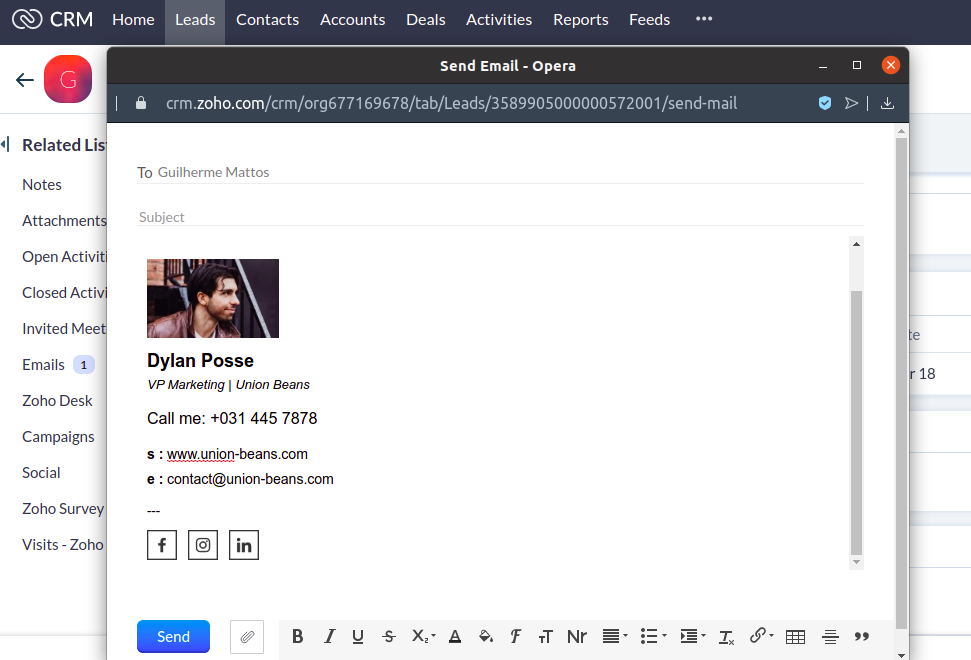Image resolution: width=971 pixels, height=660 pixels.
Task: Click the Subject field
Action: tap(500, 217)
